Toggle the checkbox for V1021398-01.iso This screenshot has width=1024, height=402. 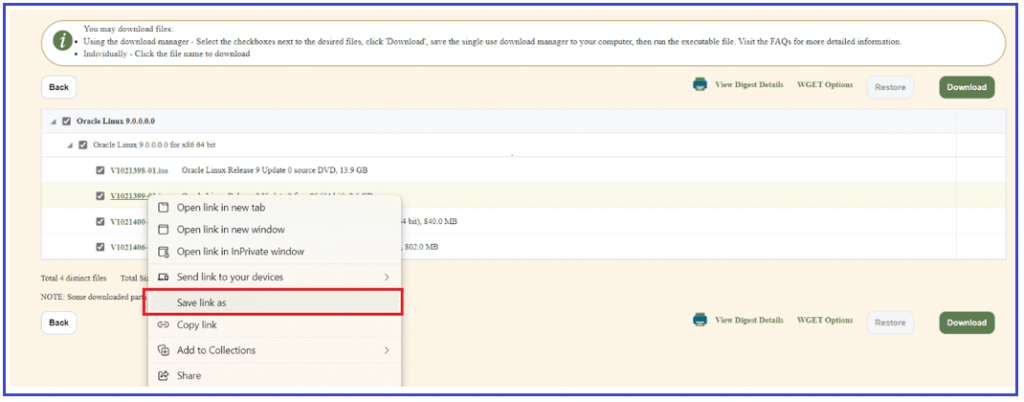click(x=100, y=170)
